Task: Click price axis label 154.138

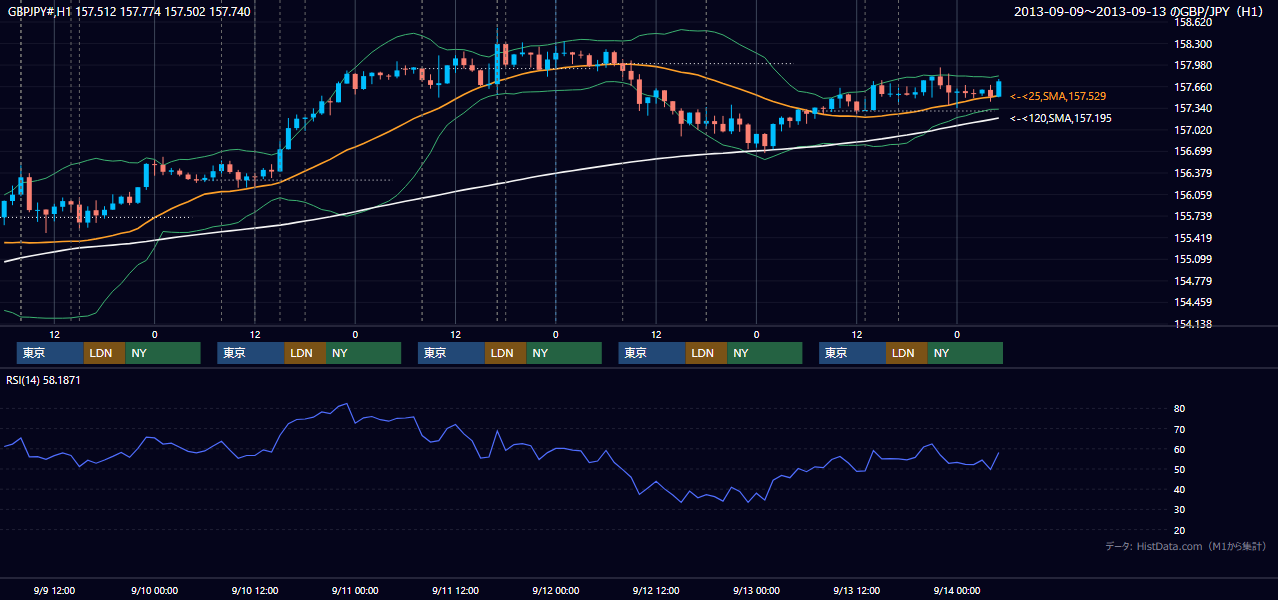Action: (x=1193, y=324)
